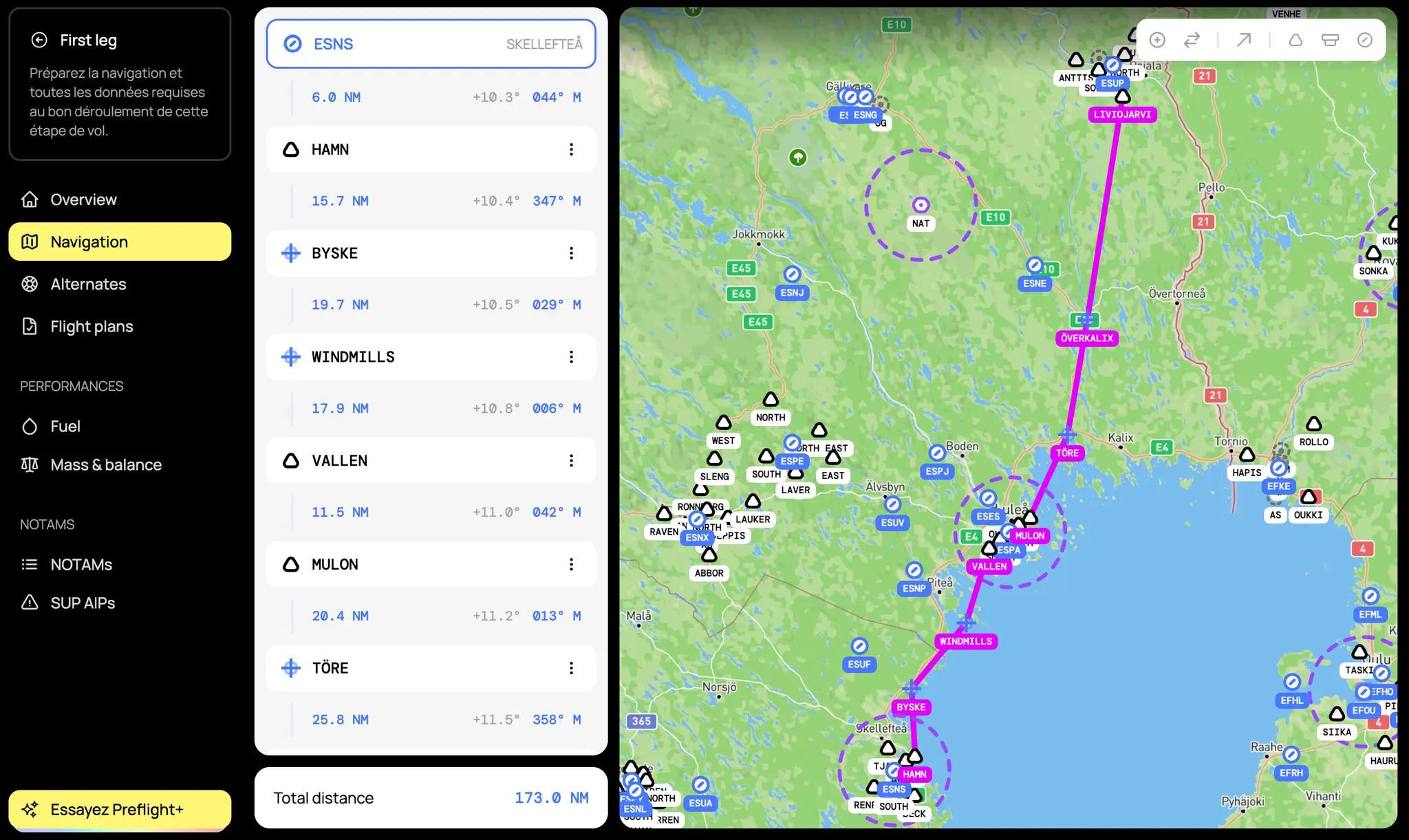Image resolution: width=1409 pixels, height=840 pixels.
Task: Click the swap arrows icon in map toolbar
Action: 1192,40
